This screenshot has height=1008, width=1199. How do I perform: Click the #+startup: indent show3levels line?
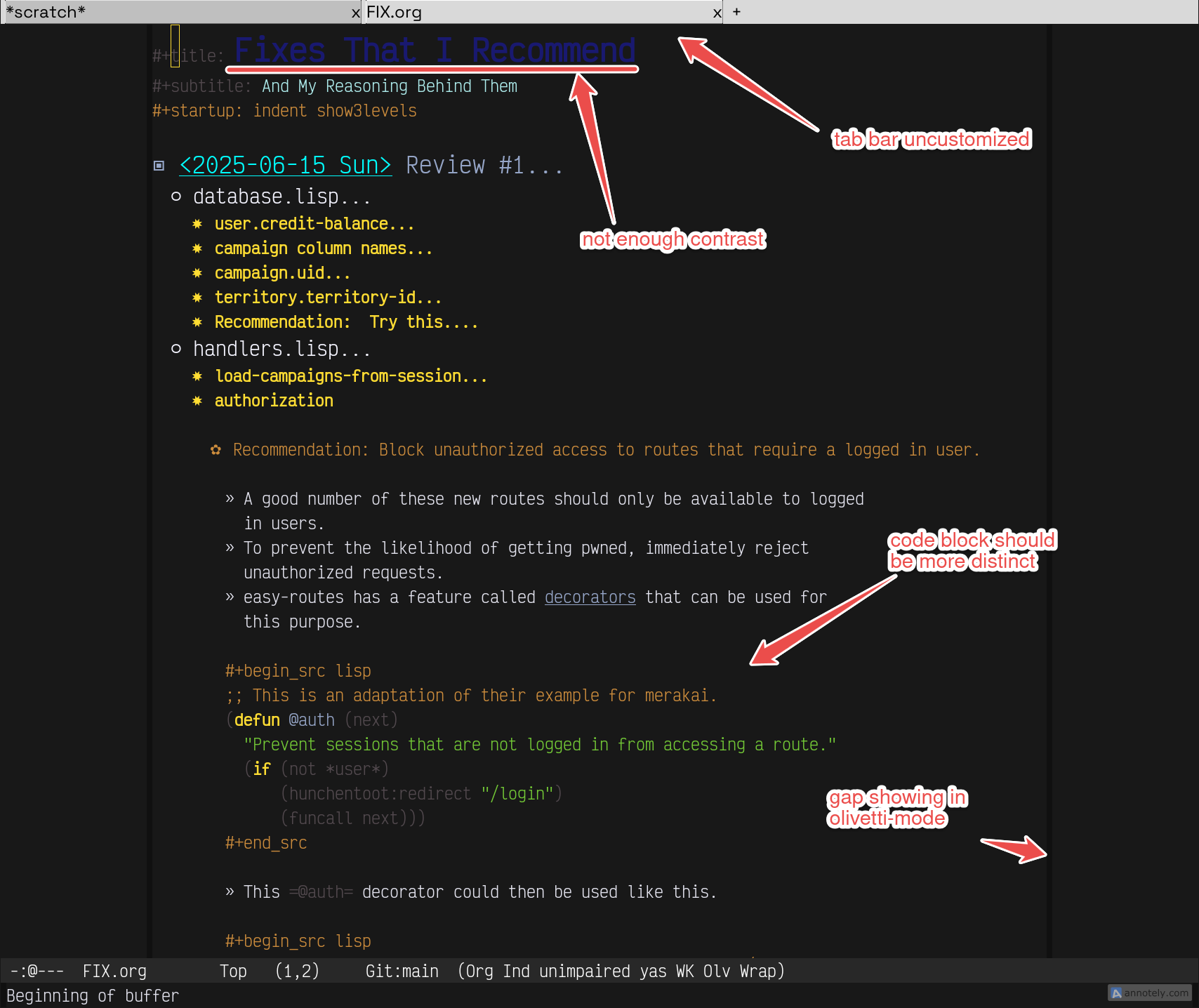coord(284,111)
